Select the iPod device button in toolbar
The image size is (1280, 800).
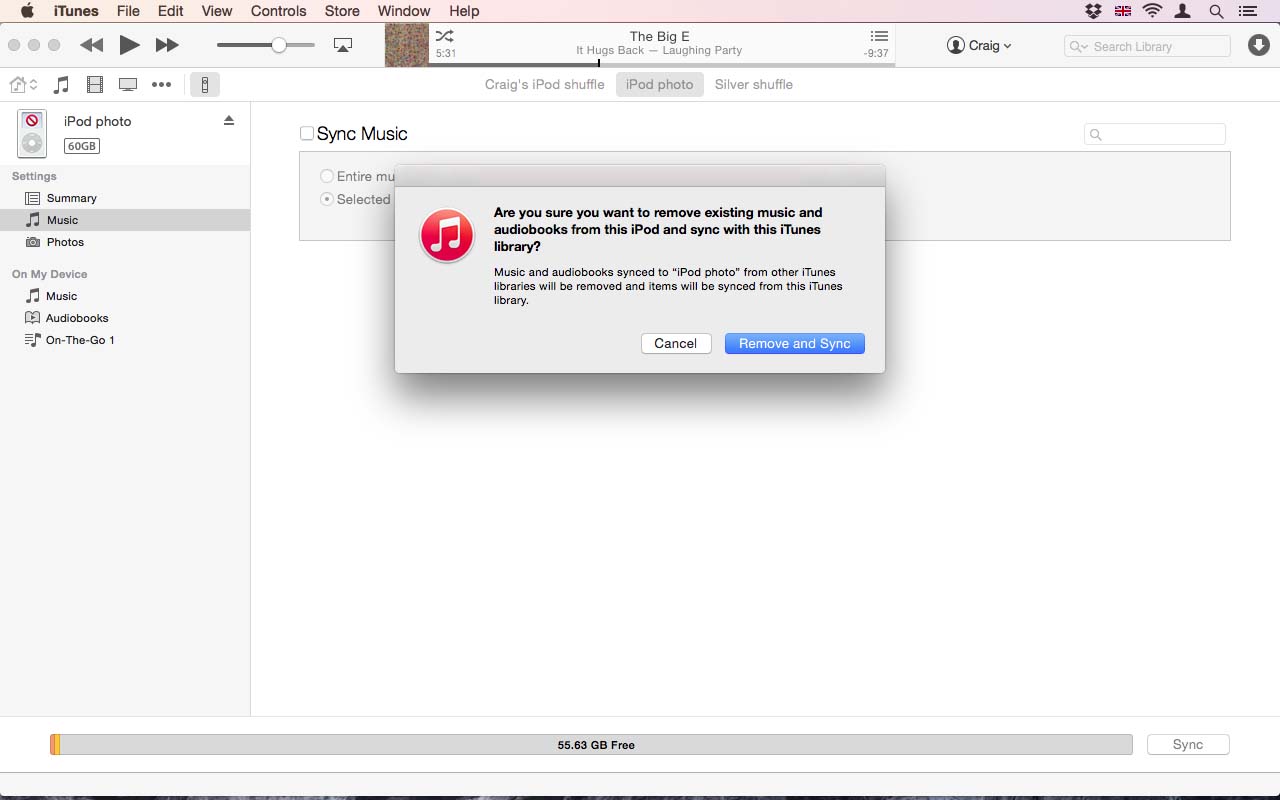click(204, 85)
